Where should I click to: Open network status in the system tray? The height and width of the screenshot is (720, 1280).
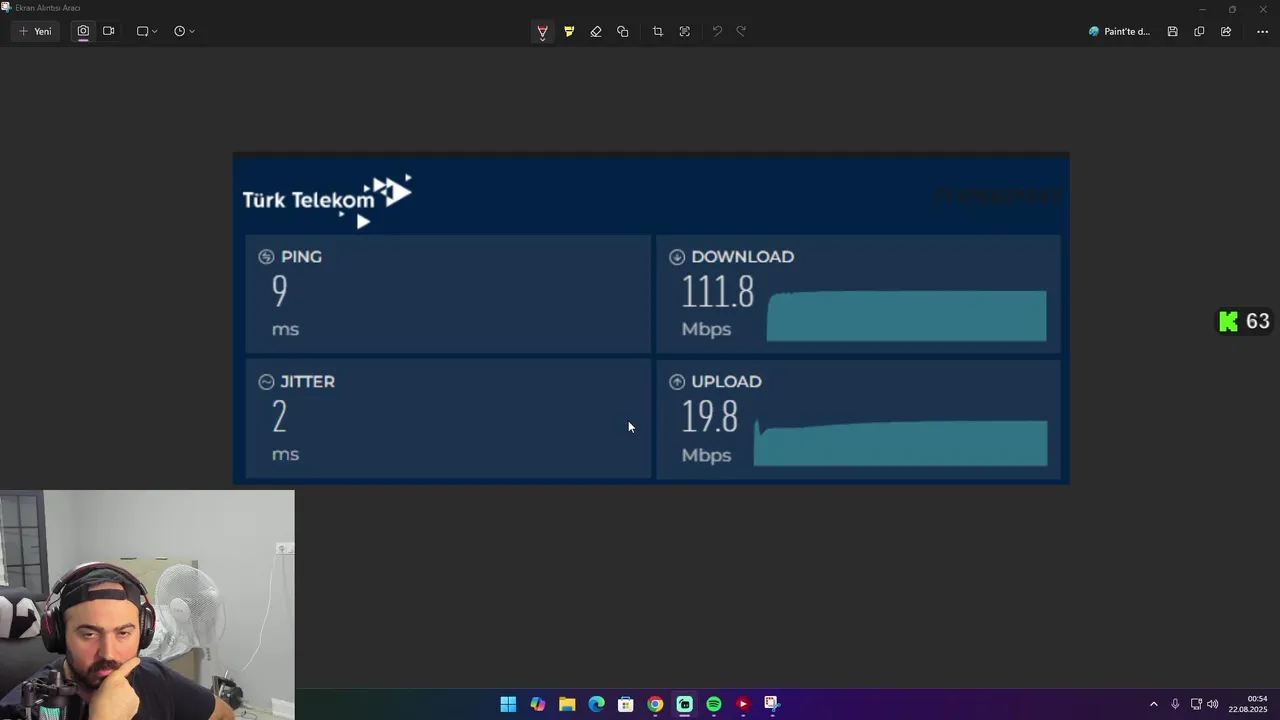pos(1196,704)
